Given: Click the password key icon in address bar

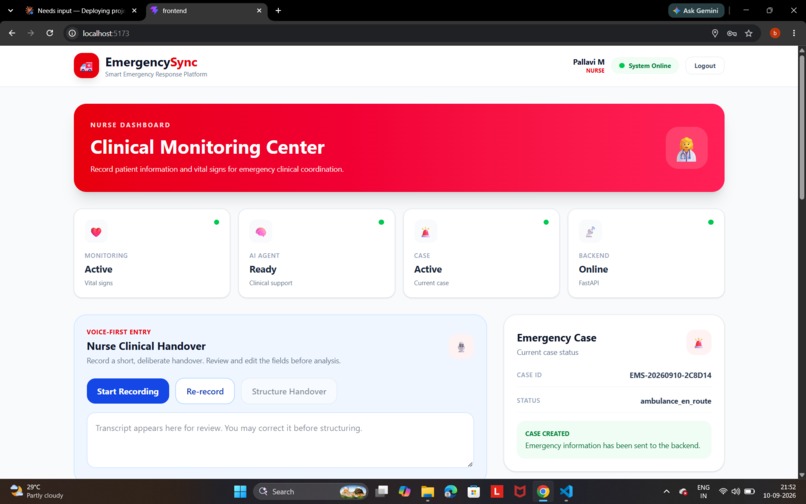Looking at the screenshot, I should point(731,33).
